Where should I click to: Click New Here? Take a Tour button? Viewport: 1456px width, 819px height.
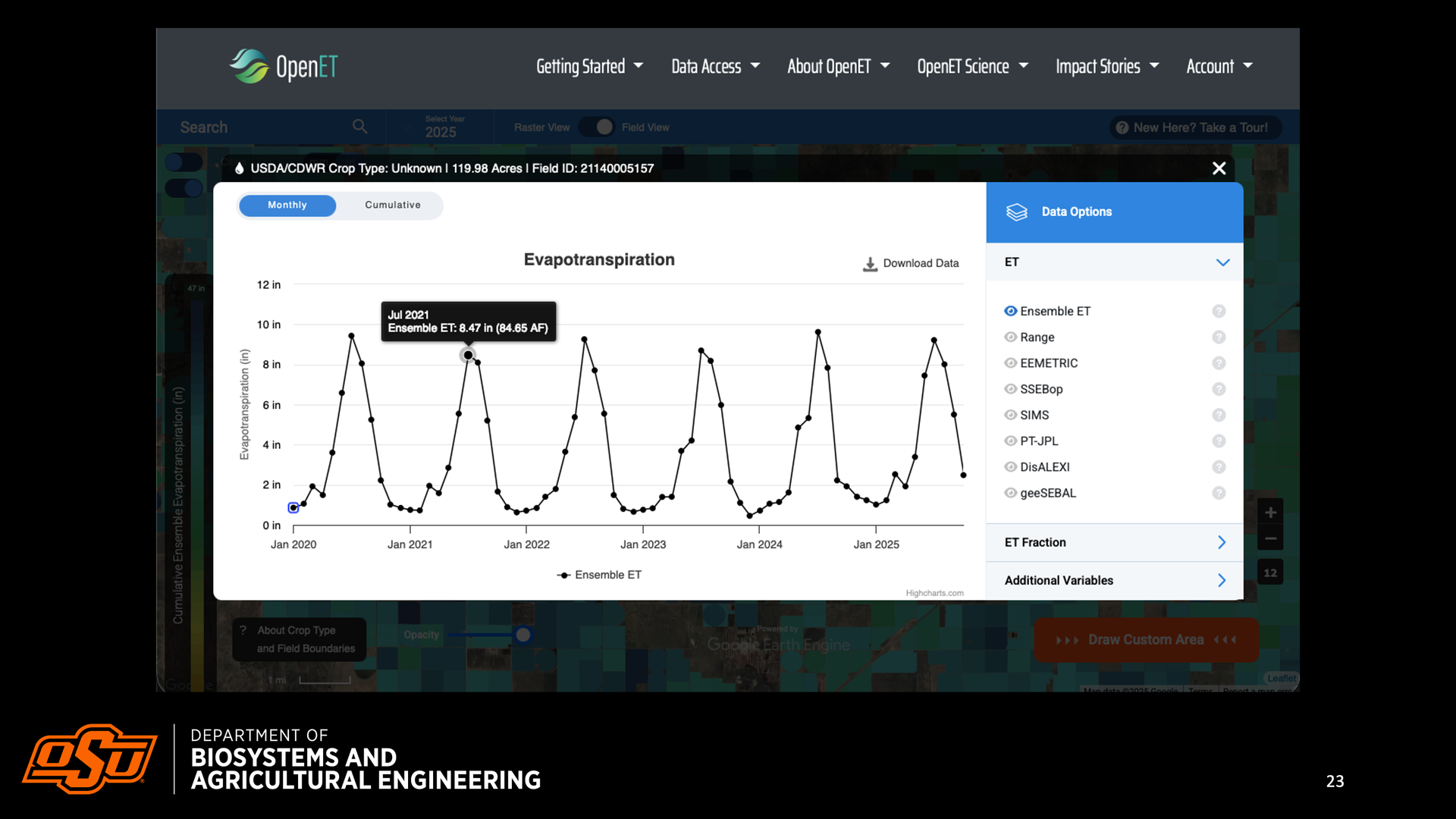point(1194,127)
